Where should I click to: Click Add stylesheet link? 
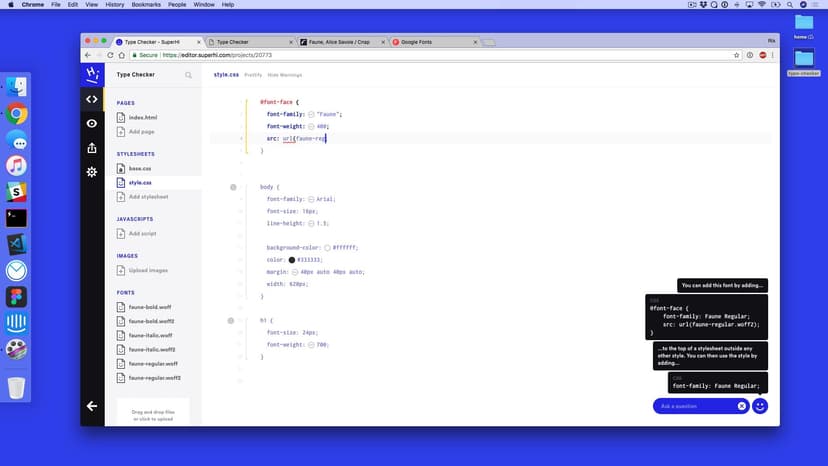pos(148,196)
